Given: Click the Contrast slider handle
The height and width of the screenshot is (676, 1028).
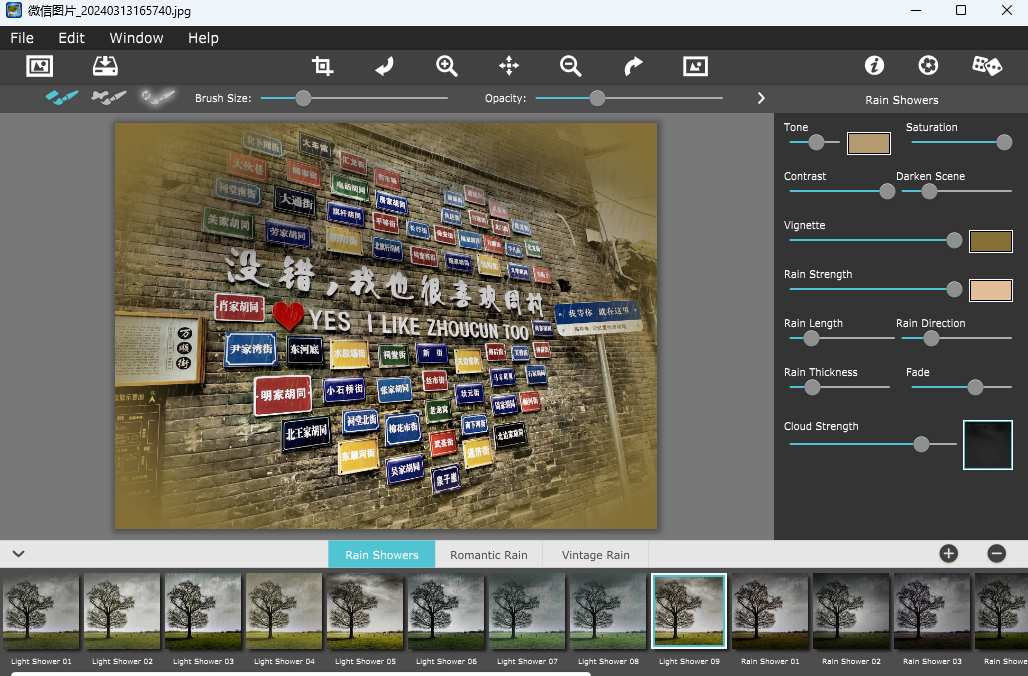Looking at the screenshot, I should [x=886, y=191].
